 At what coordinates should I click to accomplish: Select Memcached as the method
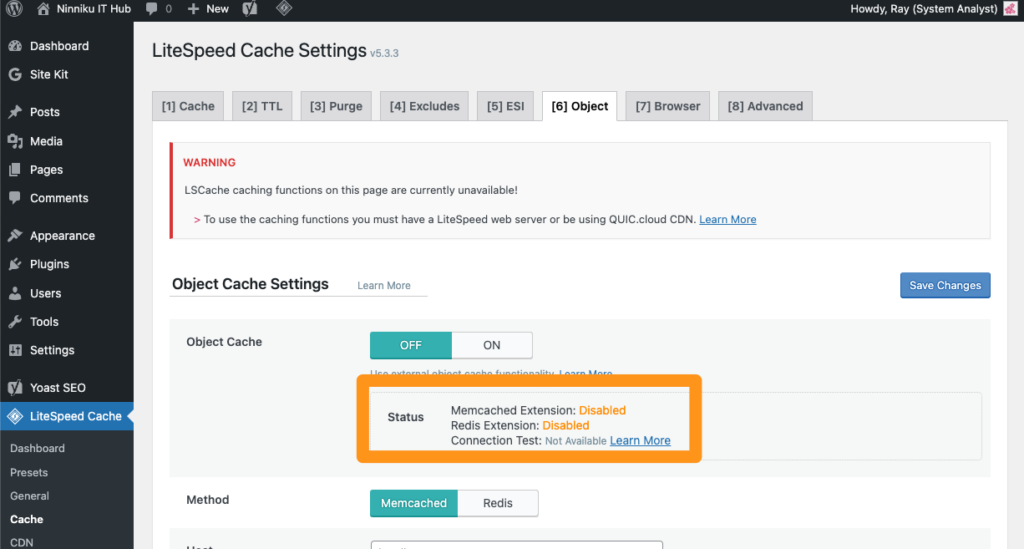point(413,503)
